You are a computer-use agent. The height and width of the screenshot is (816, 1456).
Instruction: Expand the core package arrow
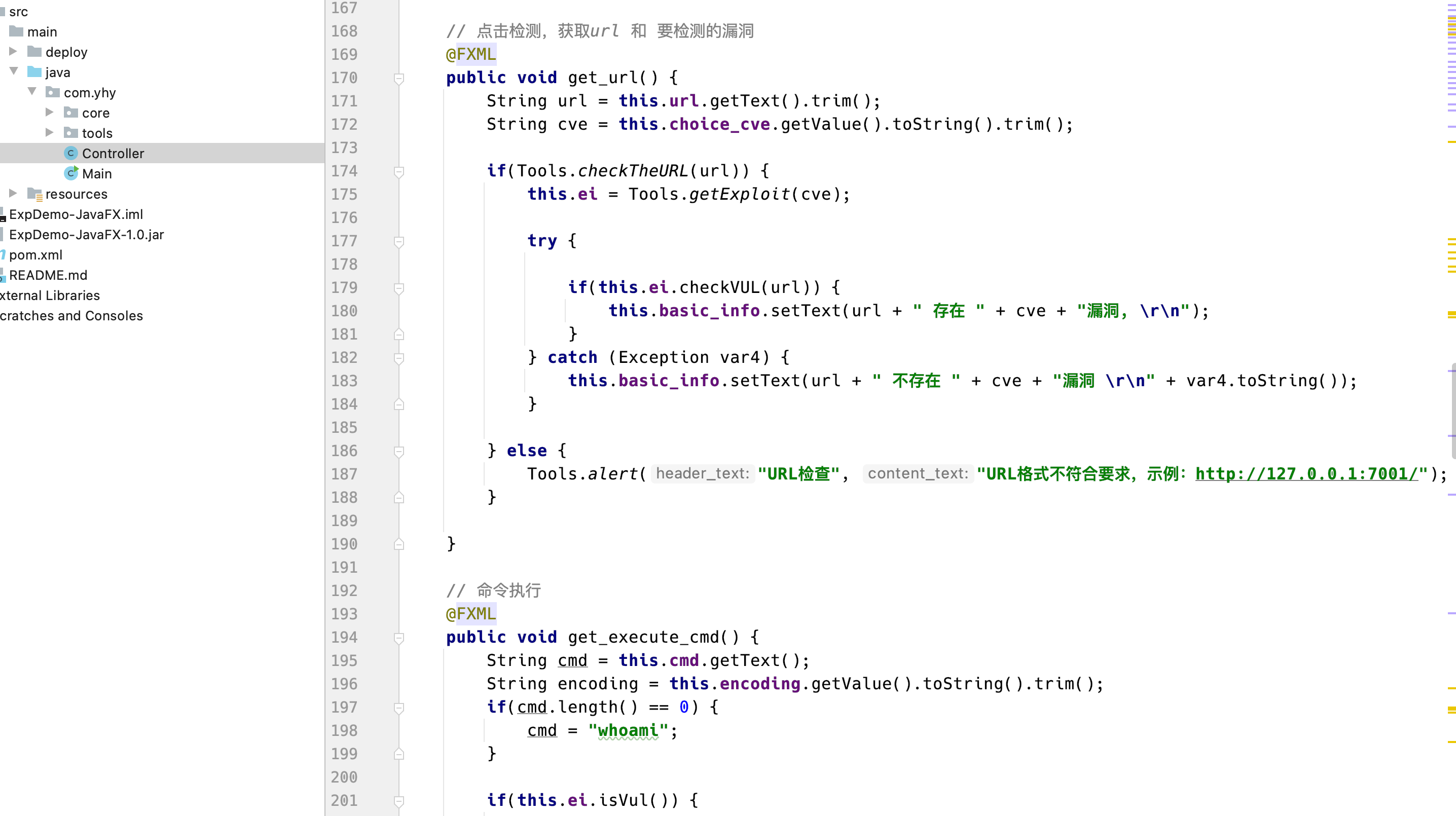tap(50, 112)
